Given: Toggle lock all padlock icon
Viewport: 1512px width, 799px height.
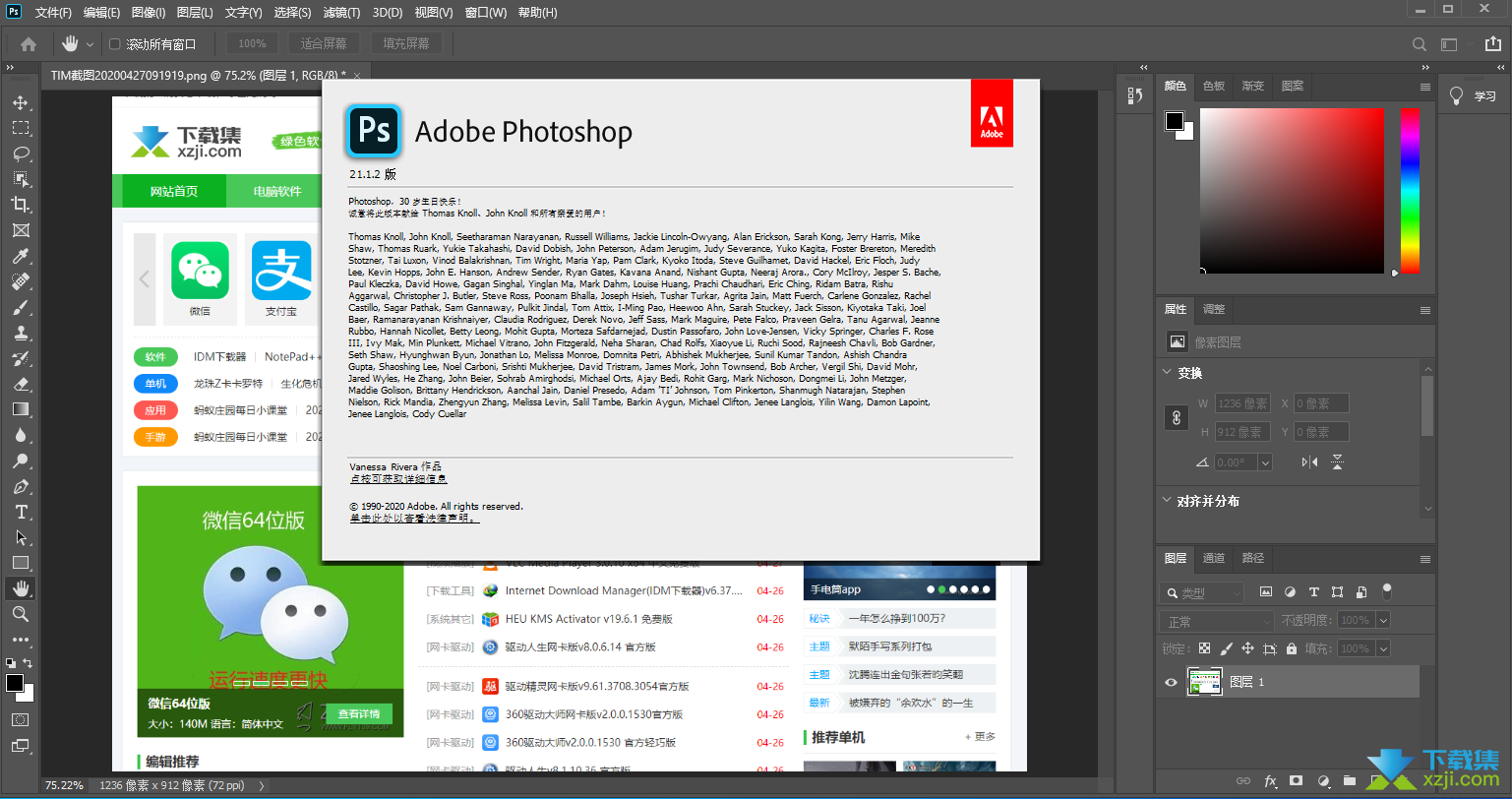Looking at the screenshot, I should [1291, 648].
